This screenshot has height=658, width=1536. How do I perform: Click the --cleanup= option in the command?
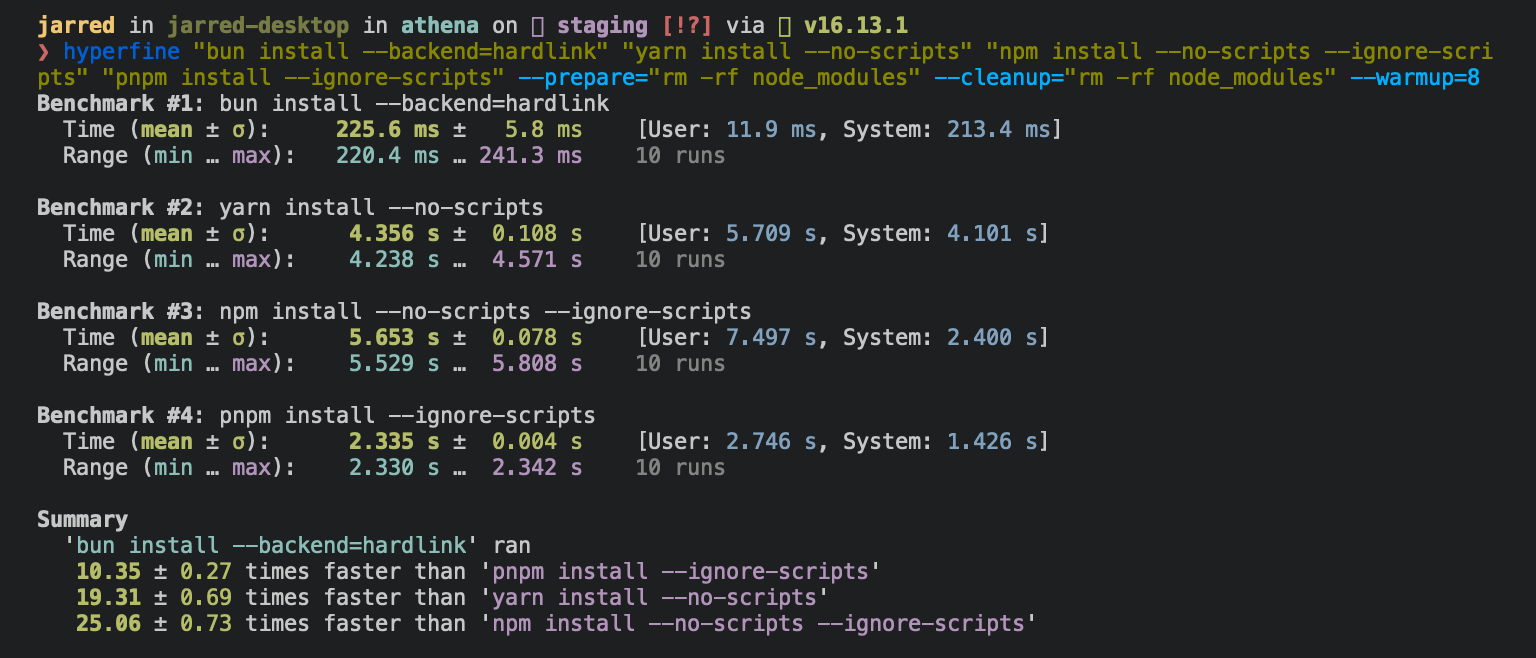pyautogui.click(x=1000, y=77)
